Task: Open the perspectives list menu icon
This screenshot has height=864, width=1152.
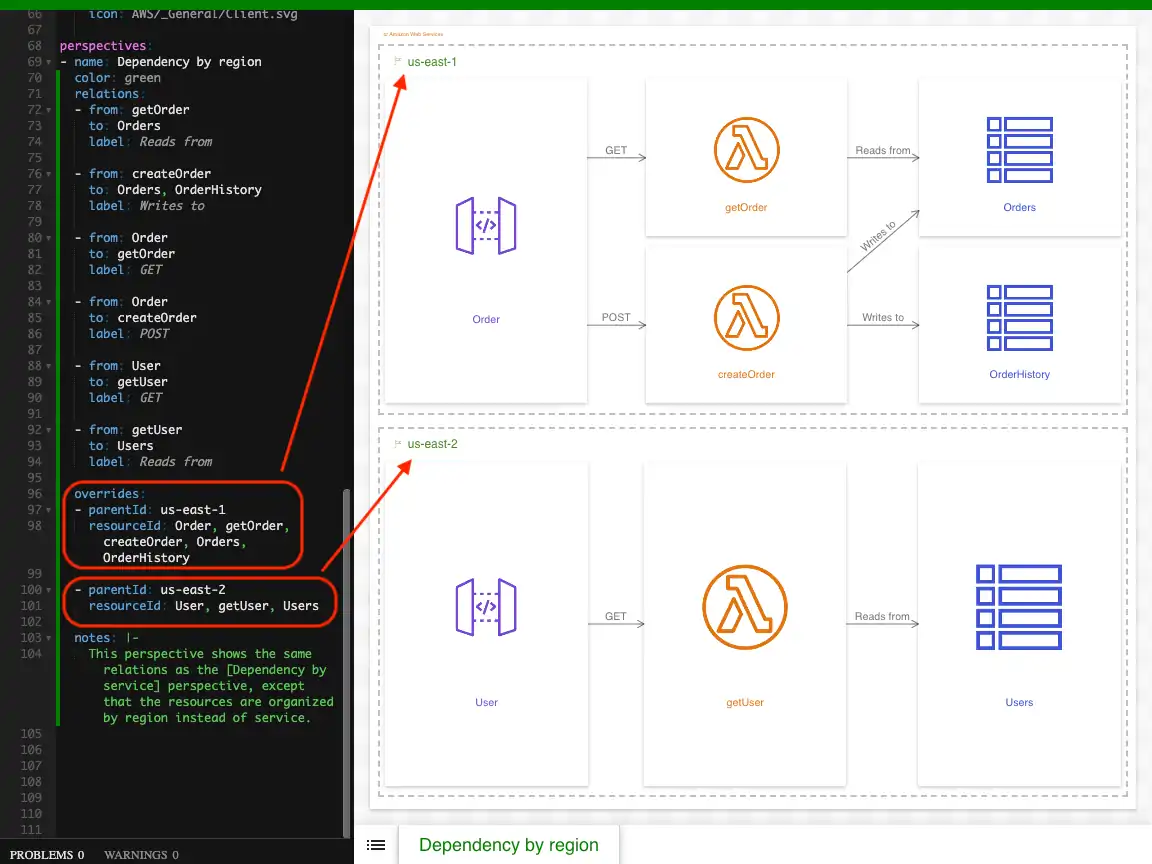Action: pyautogui.click(x=376, y=845)
